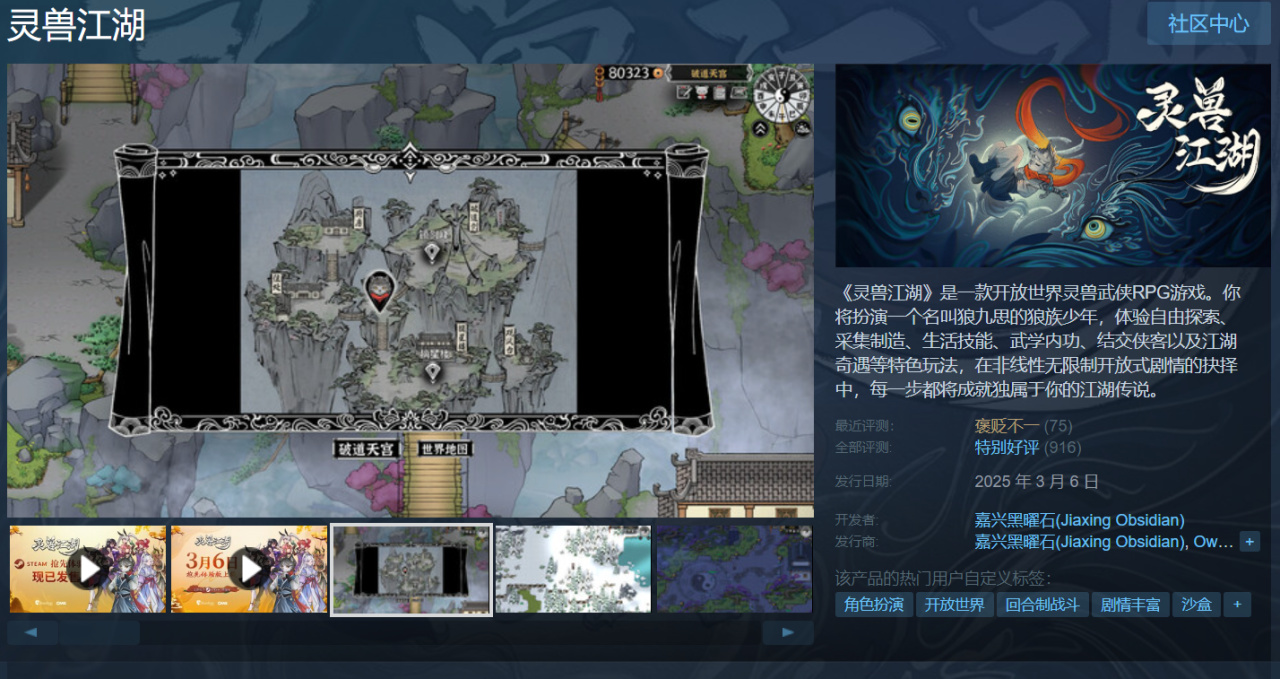Viewport: 1280px width, 679px height.
Task: Open the 褒贬不一 recent reviews link
Action: point(1007,426)
